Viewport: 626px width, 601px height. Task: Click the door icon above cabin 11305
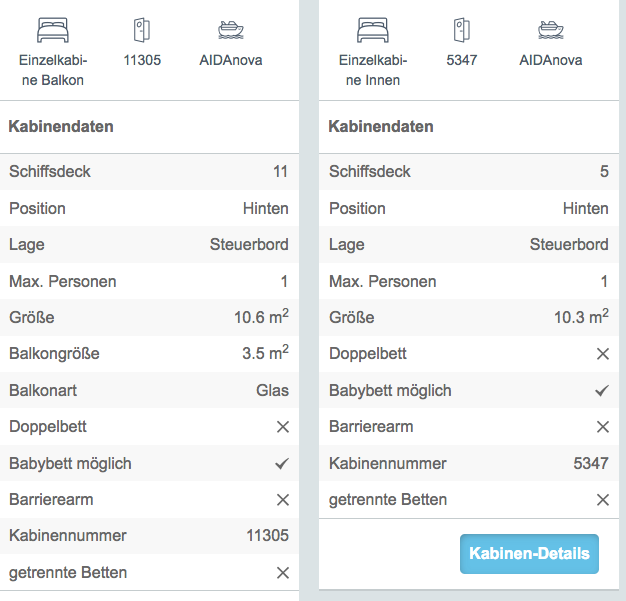coord(142,30)
